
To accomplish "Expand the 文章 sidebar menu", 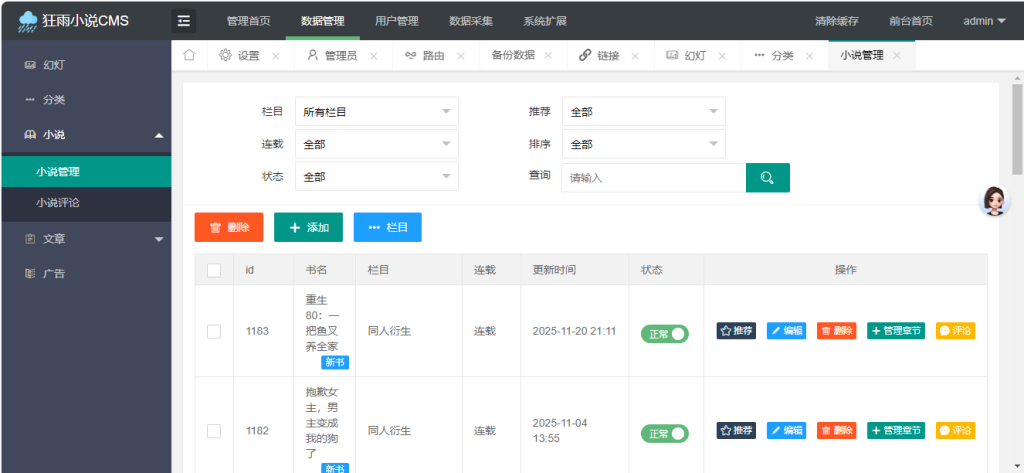I will click(86, 239).
